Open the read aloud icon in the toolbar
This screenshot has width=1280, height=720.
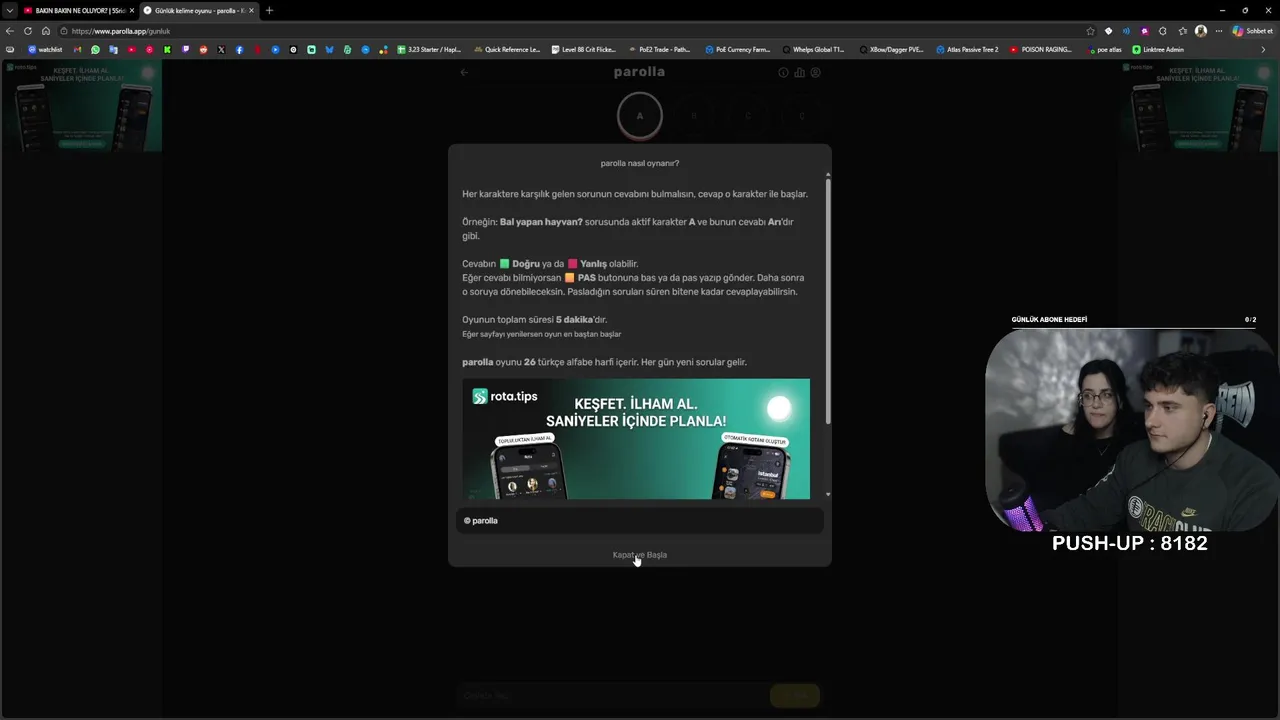[x=1127, y=31]
